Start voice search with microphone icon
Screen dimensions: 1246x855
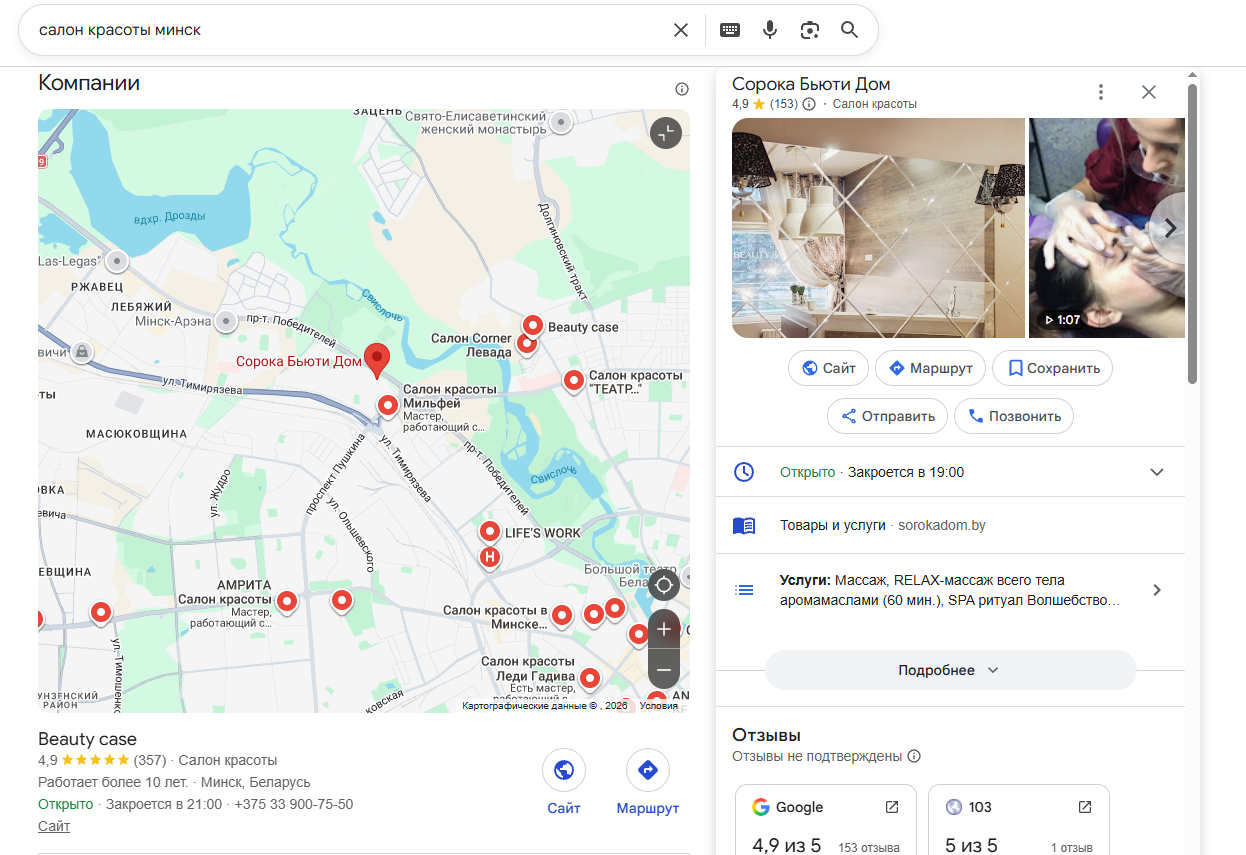coord(770,30)
